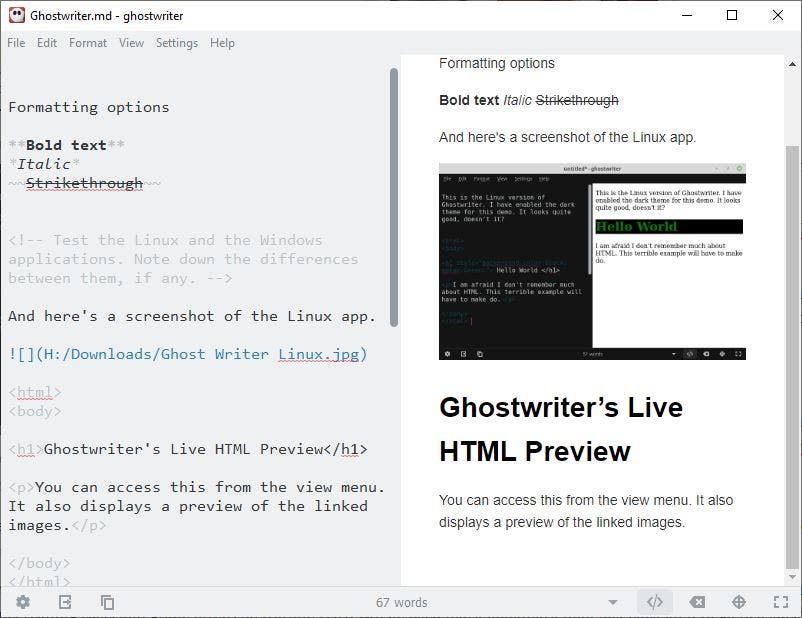The image size is (802, 618).
Task: Toggle focus mode crosshair icon
Action: click(x=739, y=602)
